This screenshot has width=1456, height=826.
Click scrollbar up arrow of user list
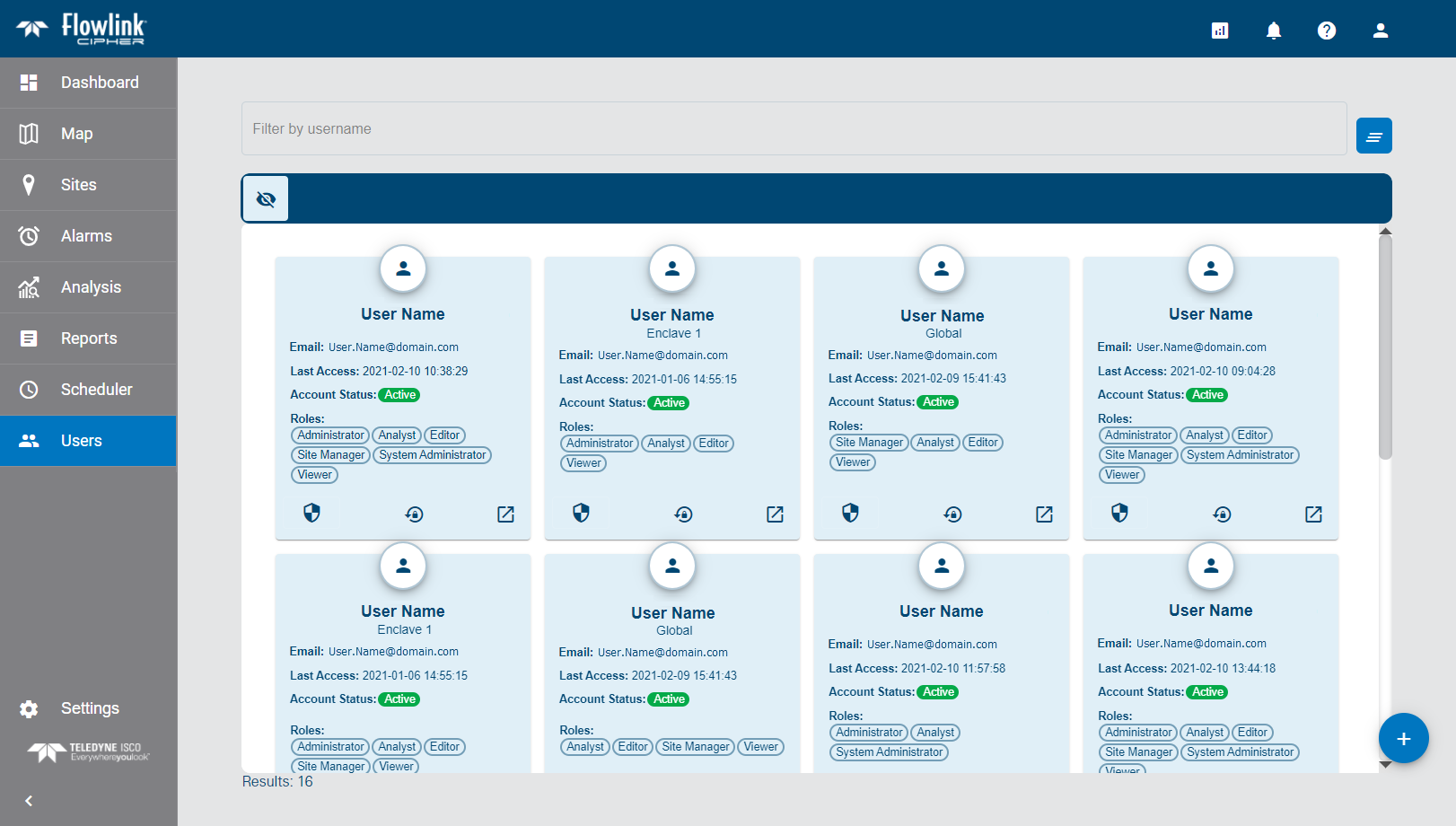tap(1386, 232)
